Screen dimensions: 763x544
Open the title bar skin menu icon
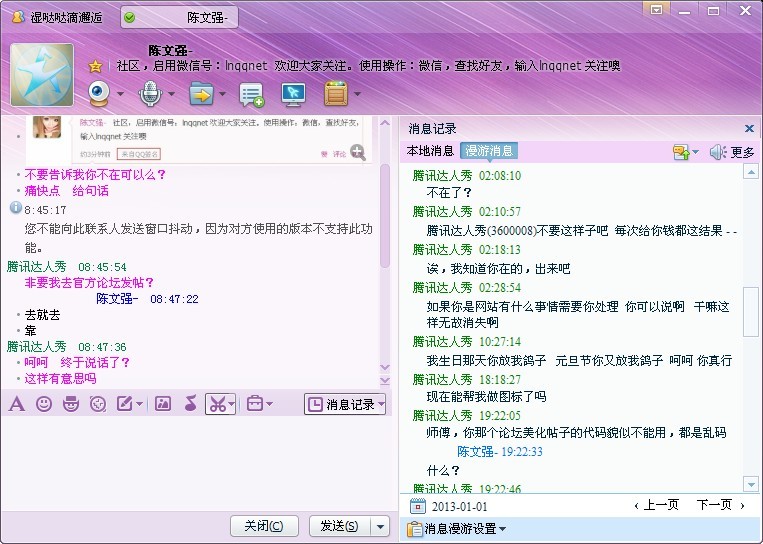(656, 10)
